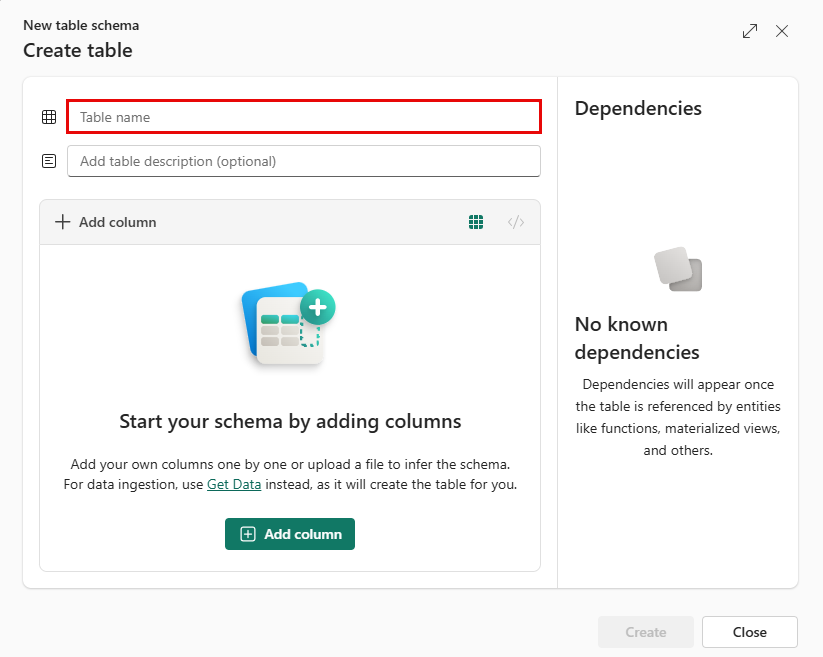Click the table schema illustration
Image resolution: width=823 pixels, height=657 pixels.
coord(289,320)
